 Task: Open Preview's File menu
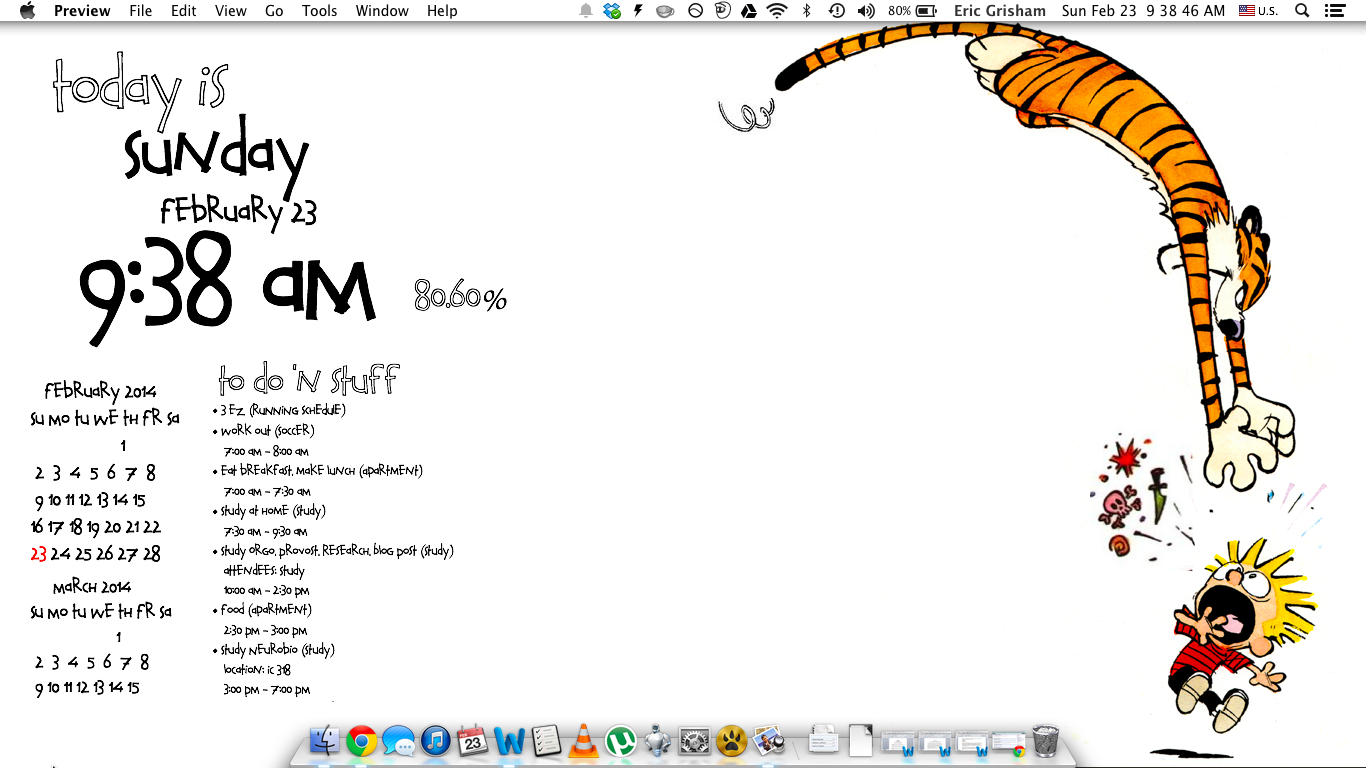point(140,11)
